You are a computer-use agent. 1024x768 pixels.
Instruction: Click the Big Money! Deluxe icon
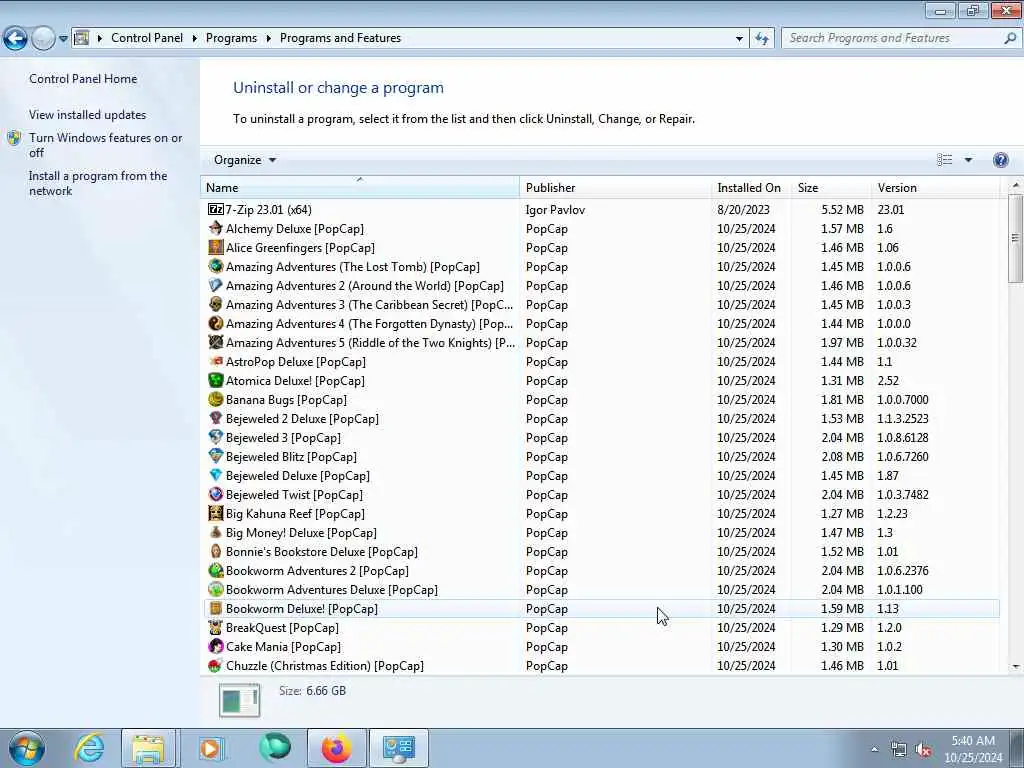click(216, 532)
